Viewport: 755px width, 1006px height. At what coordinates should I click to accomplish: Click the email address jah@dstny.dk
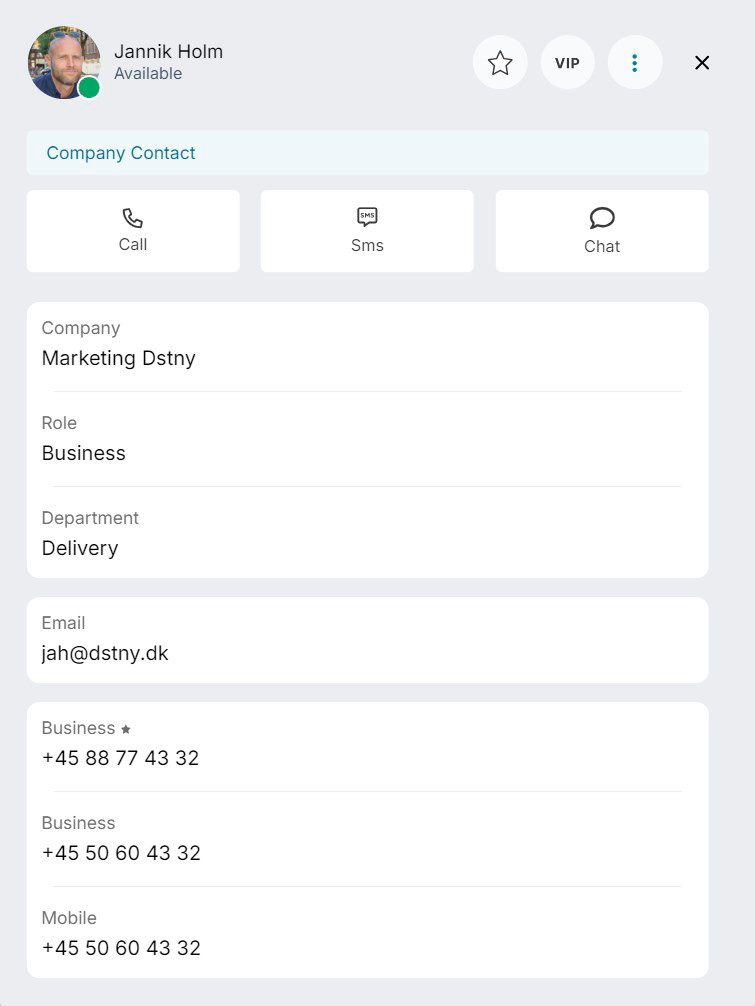105,653
